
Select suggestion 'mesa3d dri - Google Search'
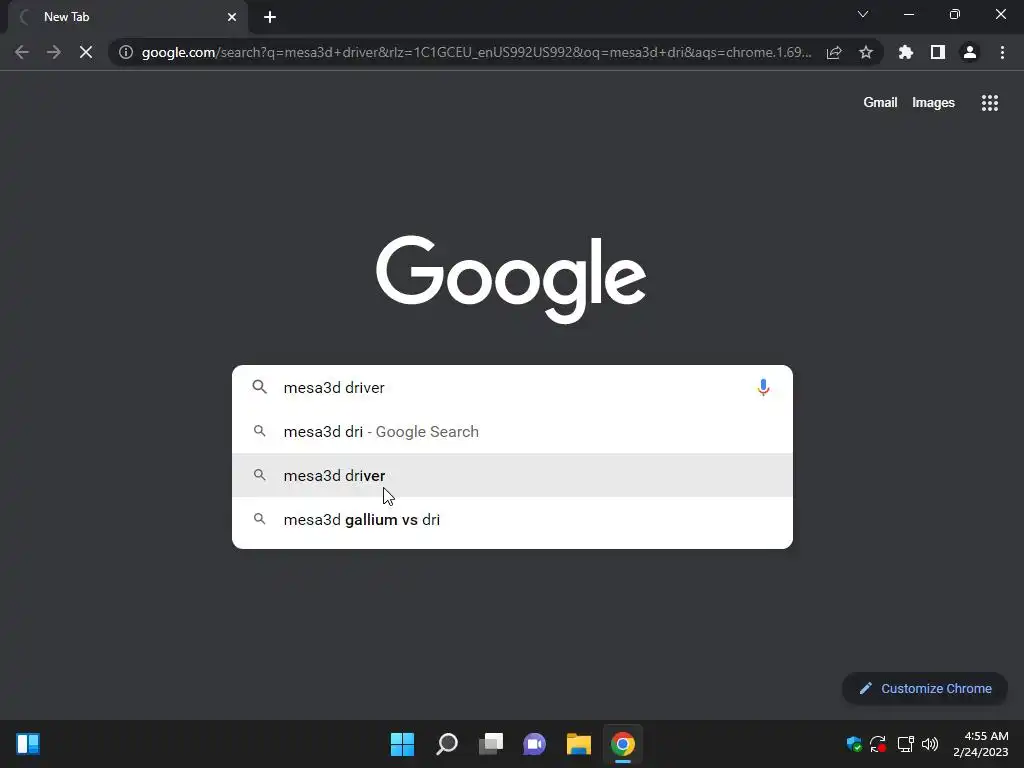[513, 432]
